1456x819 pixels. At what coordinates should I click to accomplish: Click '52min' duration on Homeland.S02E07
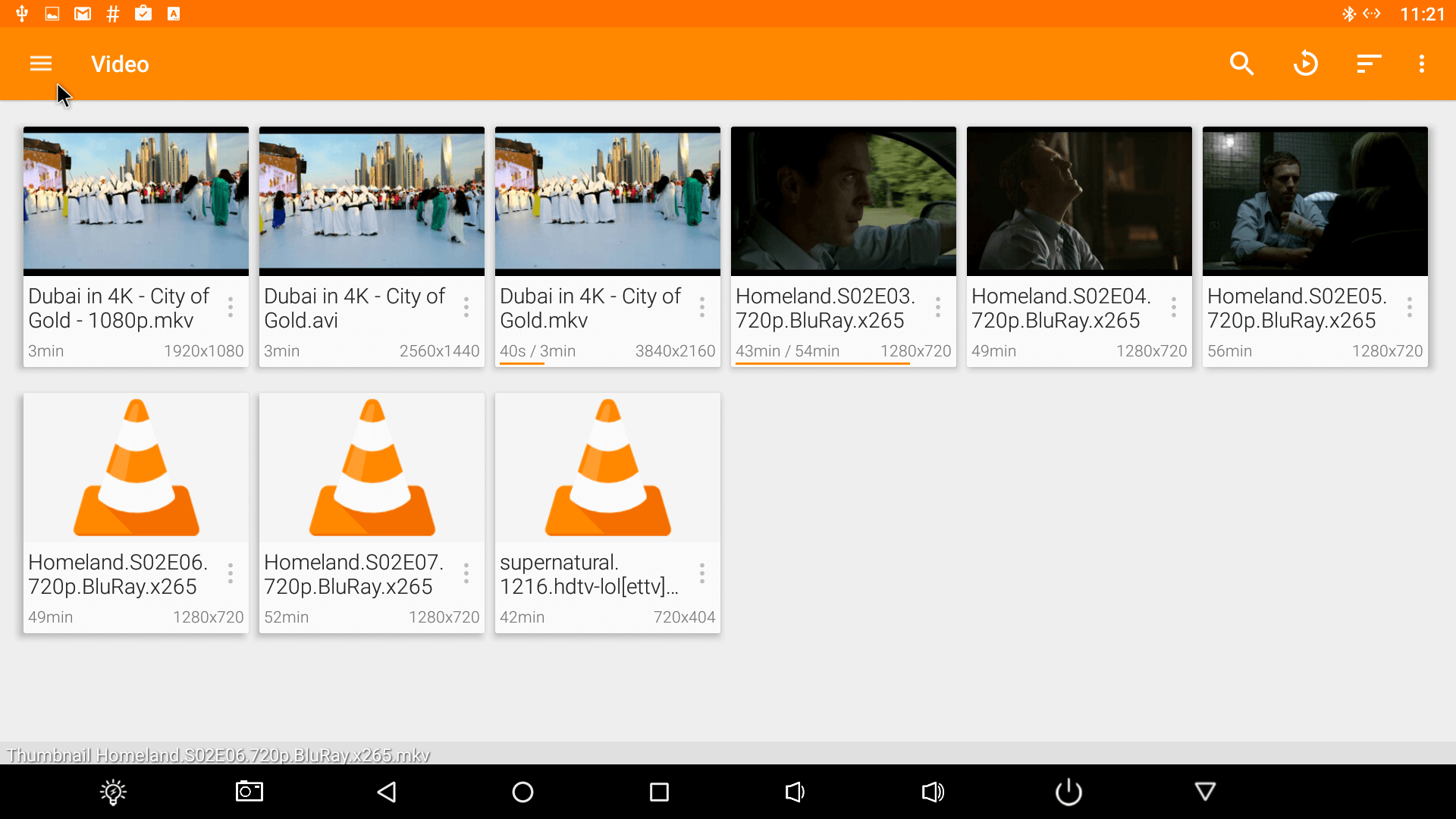(x=286, y=617)
